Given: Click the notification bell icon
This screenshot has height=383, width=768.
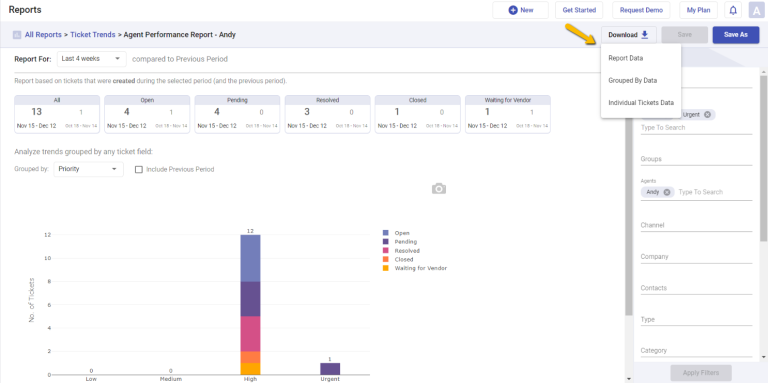Looking at the screenshot, I should [733, 10].
